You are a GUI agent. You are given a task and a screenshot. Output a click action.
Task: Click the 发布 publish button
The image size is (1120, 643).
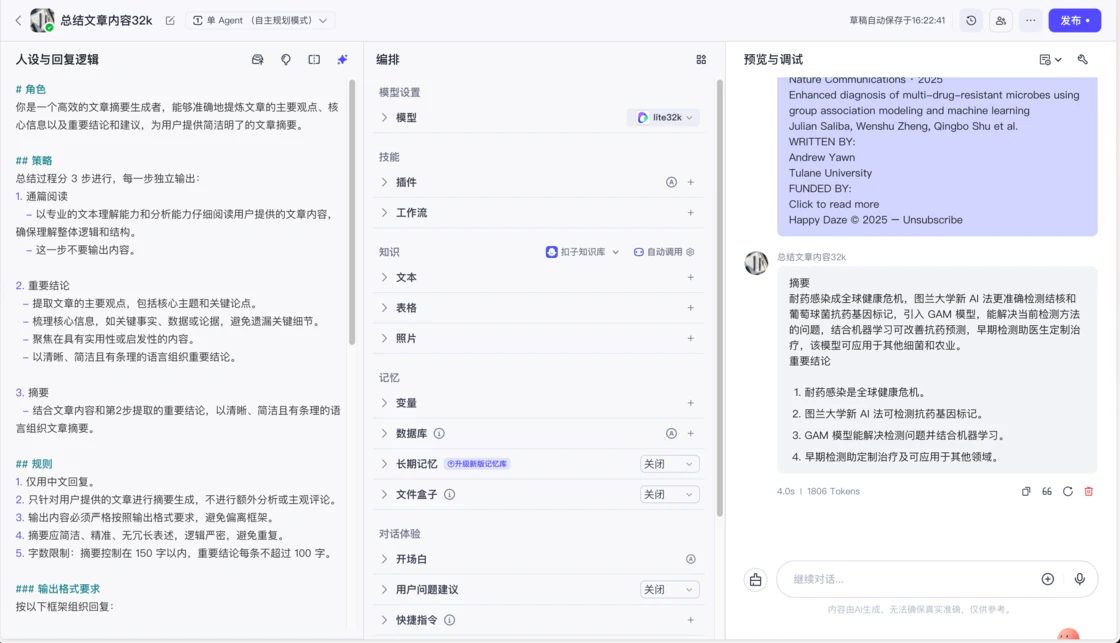coord(1074,20)
